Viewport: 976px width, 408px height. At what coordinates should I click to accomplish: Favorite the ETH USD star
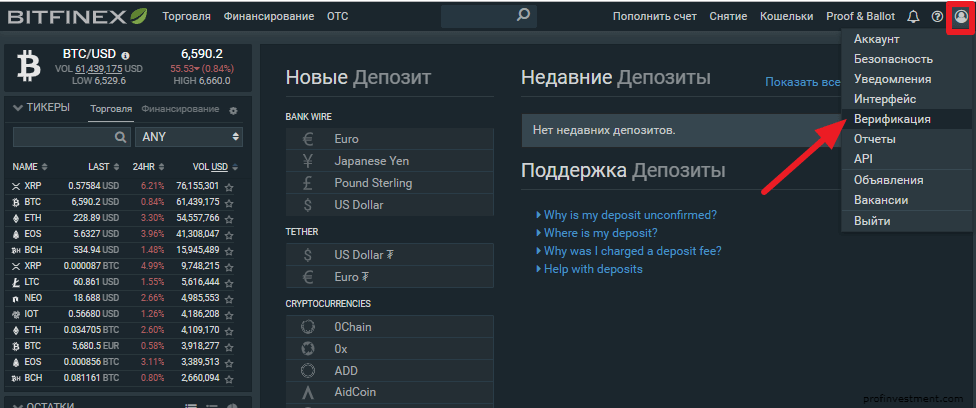tap(229, 219)
